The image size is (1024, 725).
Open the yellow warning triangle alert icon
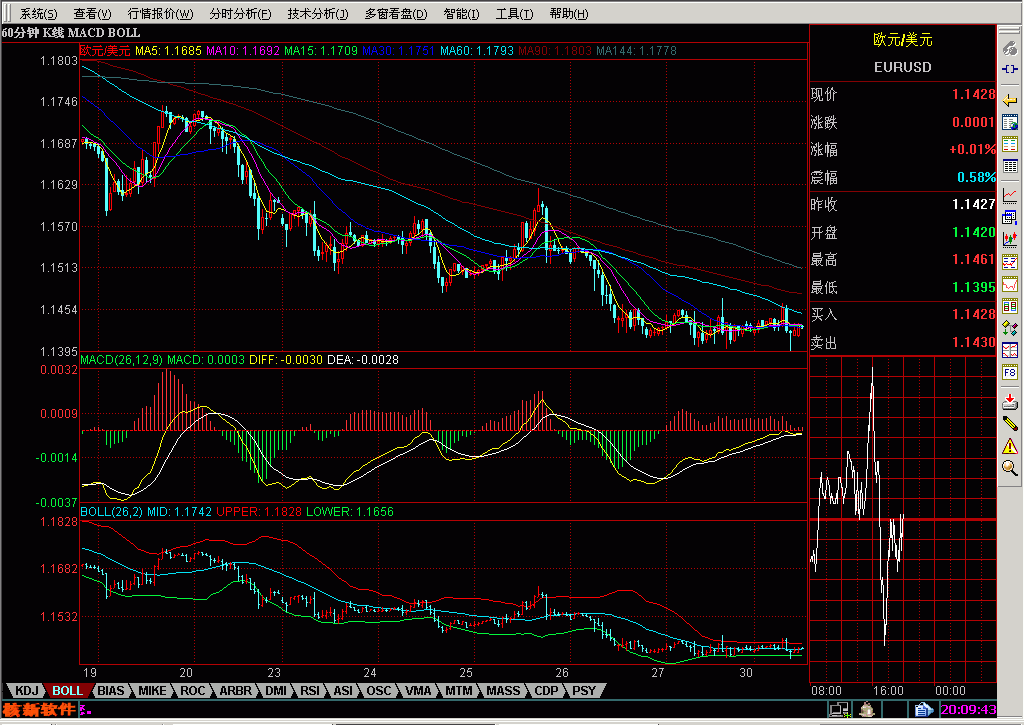(x=1010, y=445)
